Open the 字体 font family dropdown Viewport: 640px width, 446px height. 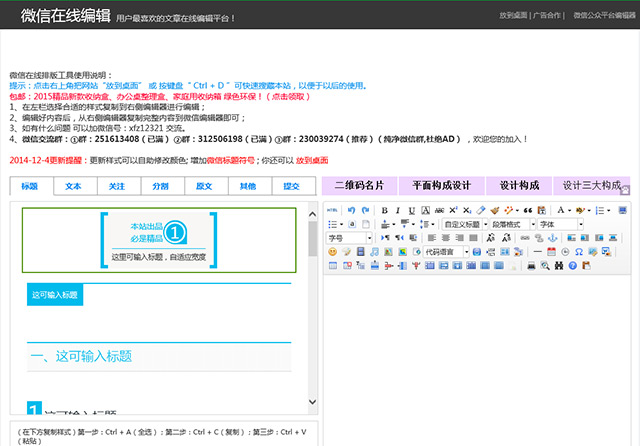[x=560, y=224]
